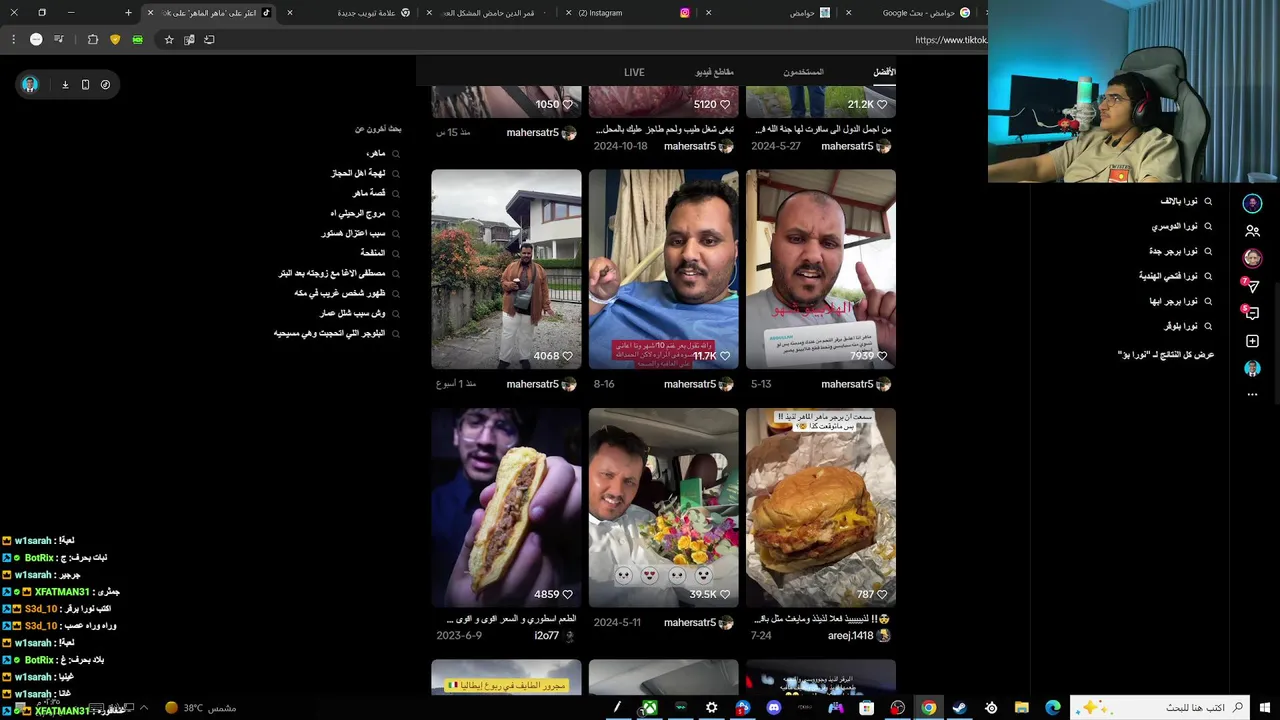Open the profile avatar below the upload icon
This screenshot has height=720, width=1280.
1252,369
